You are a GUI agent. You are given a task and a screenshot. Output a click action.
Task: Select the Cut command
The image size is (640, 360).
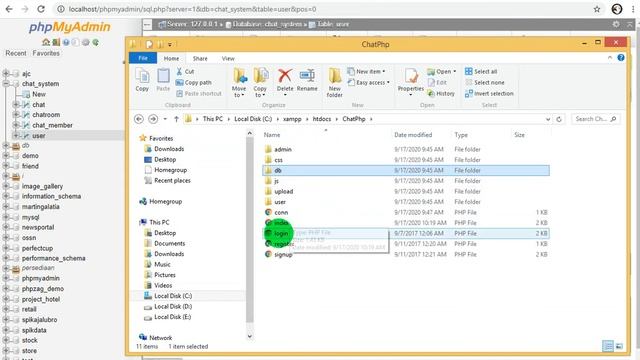pyautogui.click(x=185, y=71)
